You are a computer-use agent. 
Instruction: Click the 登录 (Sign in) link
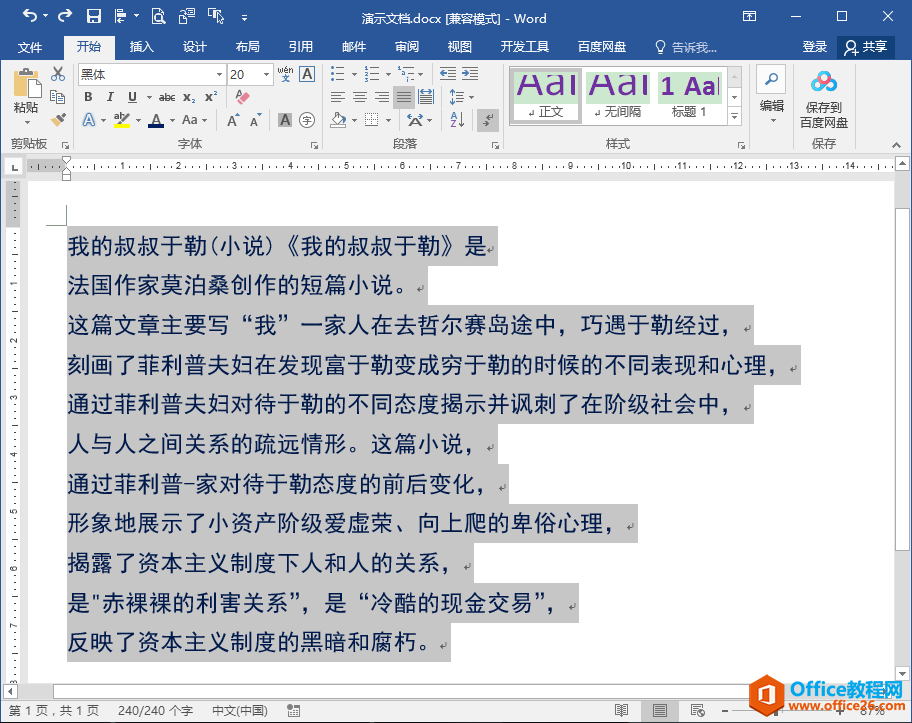pos(814,47)
